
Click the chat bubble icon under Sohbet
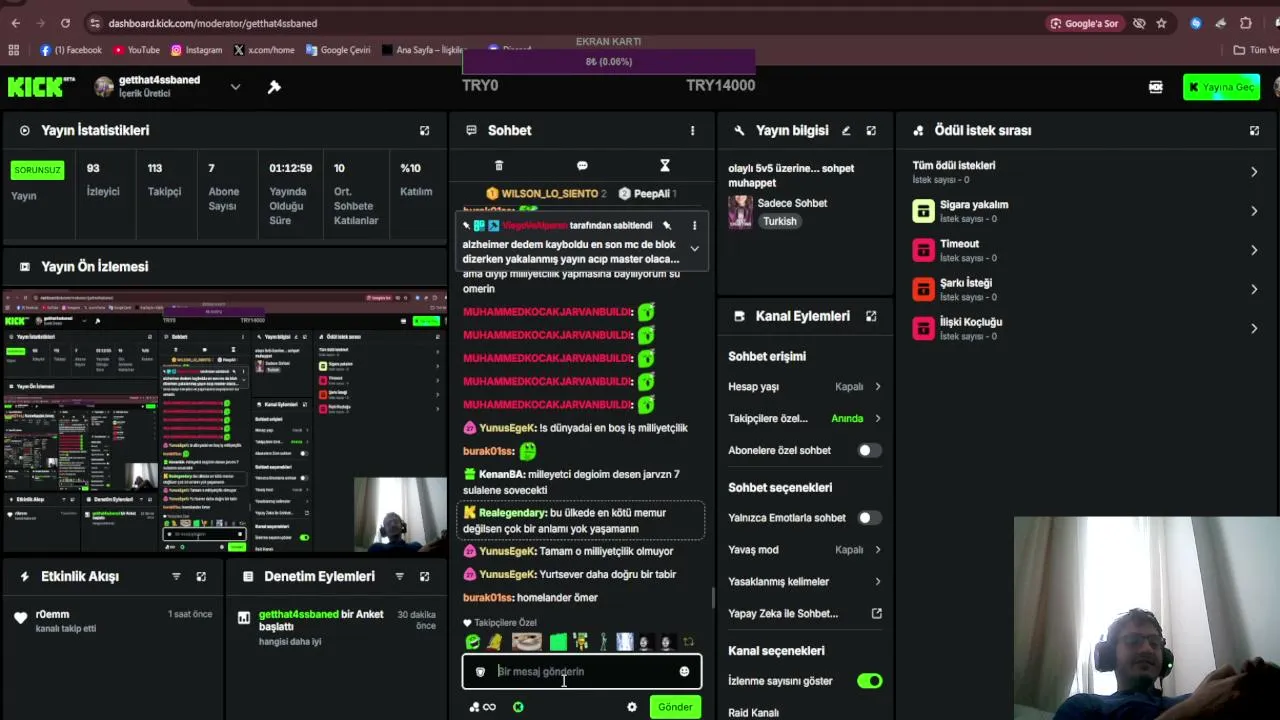click(x=582, y=166)
